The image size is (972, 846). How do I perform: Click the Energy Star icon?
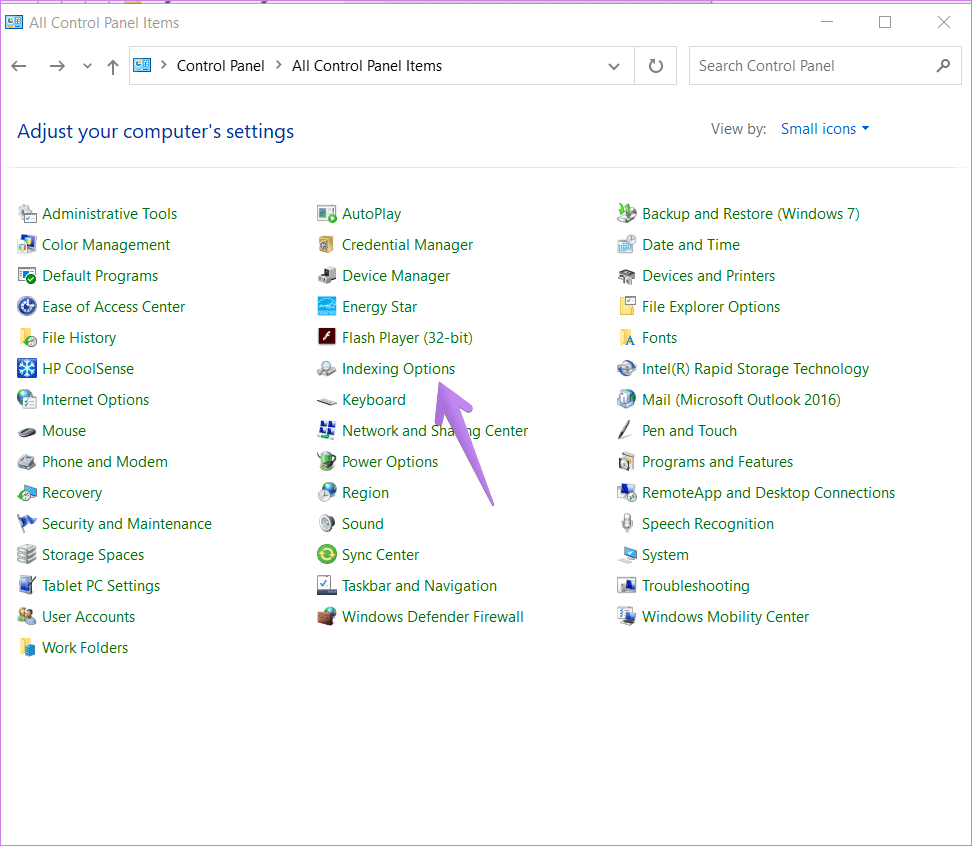pyautogui.click(x=327, y=307)
